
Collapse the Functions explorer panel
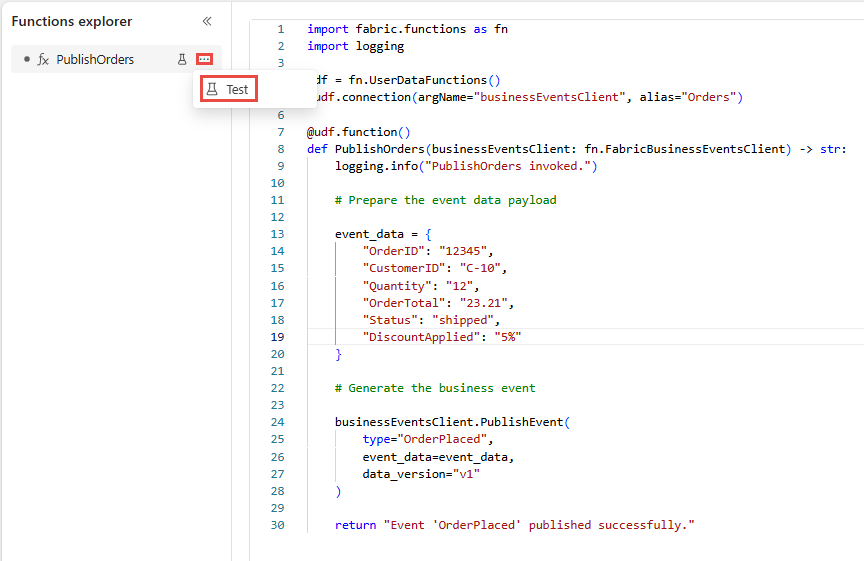(207, 21)
